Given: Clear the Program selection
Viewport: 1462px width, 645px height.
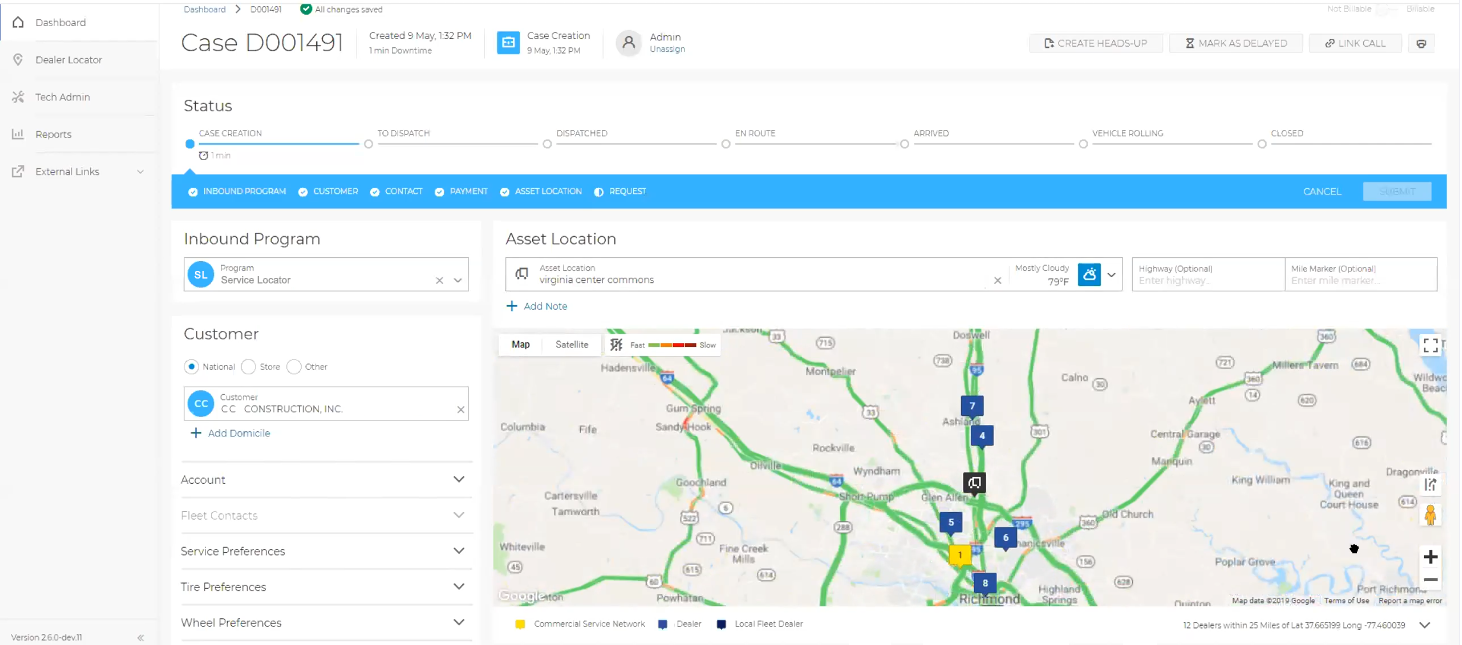Looking at the screenshot, I should [439, 281].
